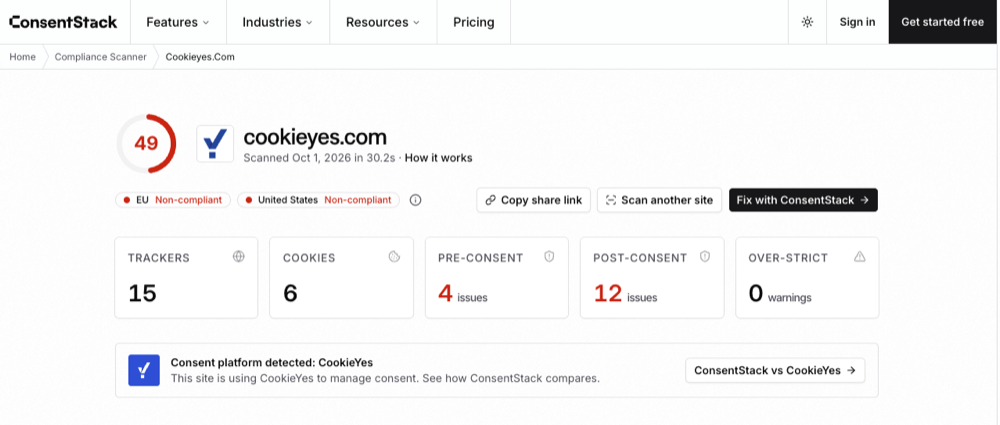
Task: Select the Cookieyes.Com breadcrumb
Action: click(200, 57)
